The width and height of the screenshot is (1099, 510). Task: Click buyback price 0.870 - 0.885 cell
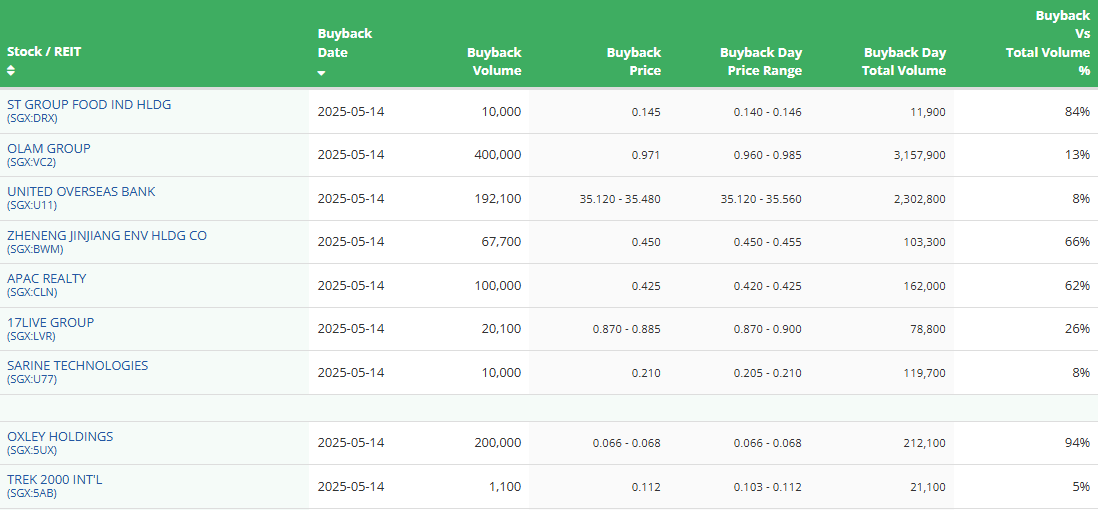coord(627,329)
